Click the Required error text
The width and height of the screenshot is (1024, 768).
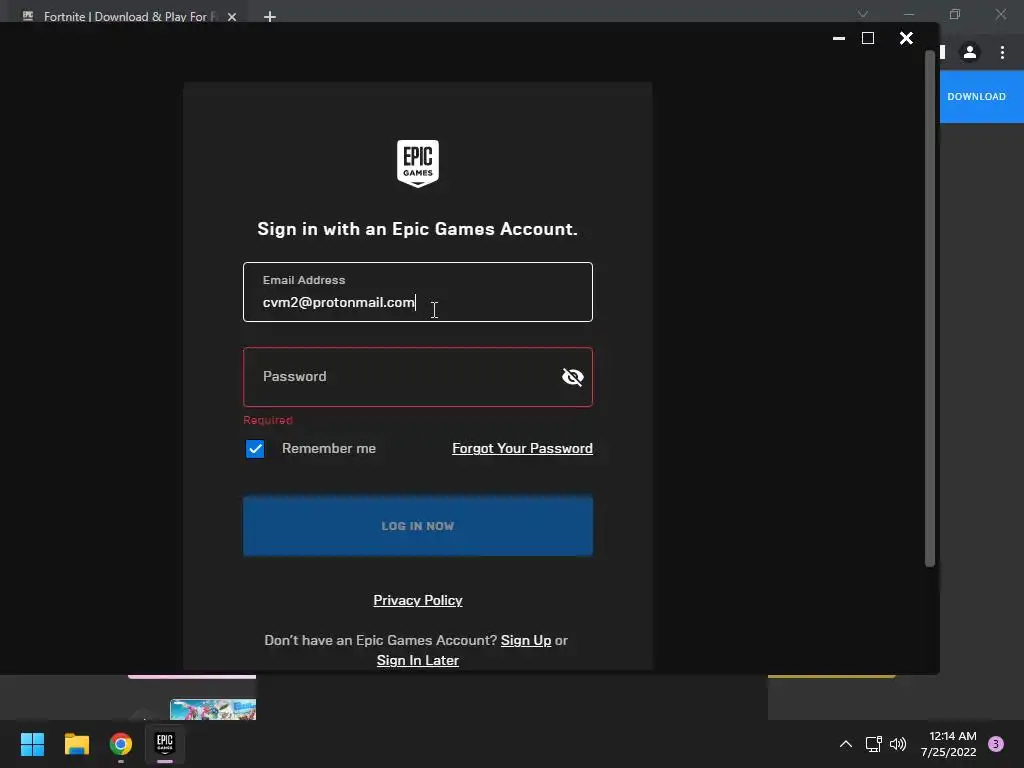click(x=268, y=420)
